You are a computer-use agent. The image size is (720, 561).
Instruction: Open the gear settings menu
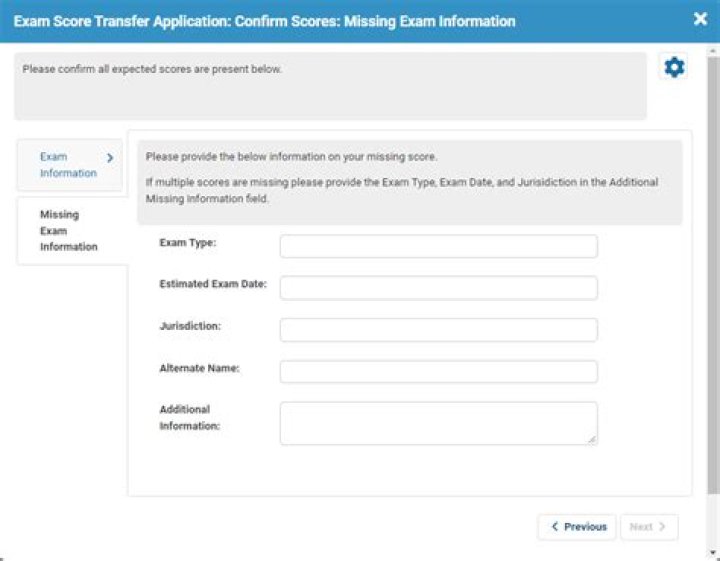pos(675,68)
